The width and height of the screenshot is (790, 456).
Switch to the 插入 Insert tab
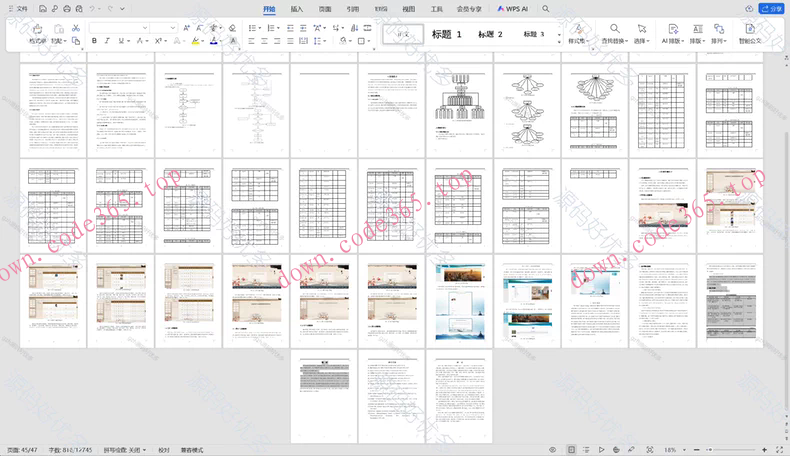click(297, 9)
